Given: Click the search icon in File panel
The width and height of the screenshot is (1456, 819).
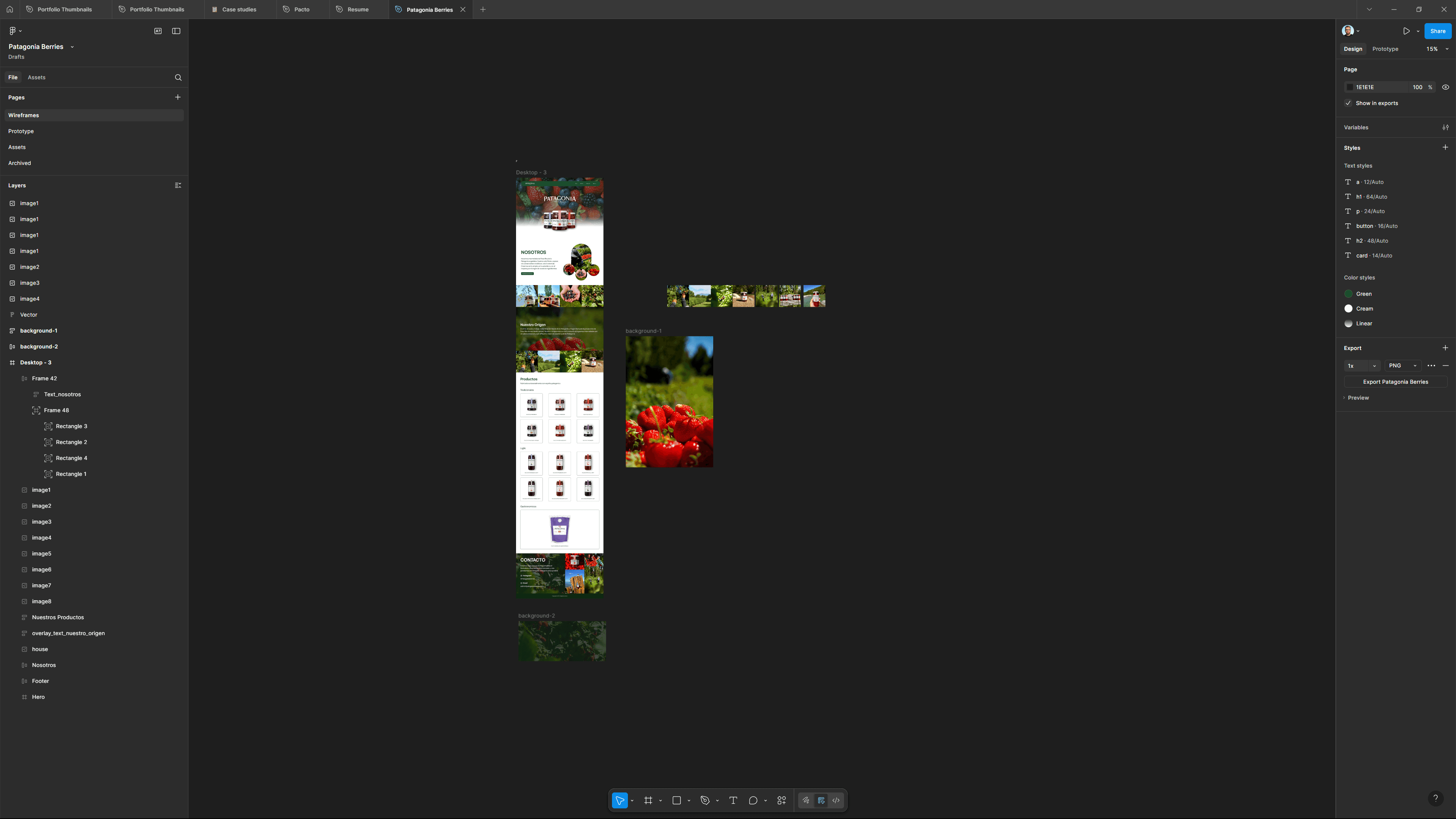Looking at the screenshot, I should (178, 77).
